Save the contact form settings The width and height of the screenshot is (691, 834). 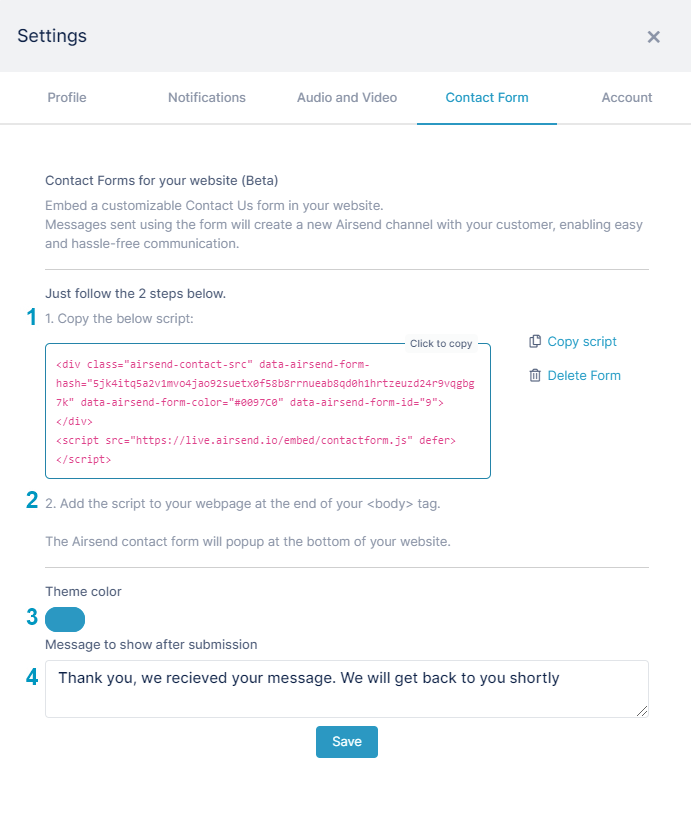347,741
